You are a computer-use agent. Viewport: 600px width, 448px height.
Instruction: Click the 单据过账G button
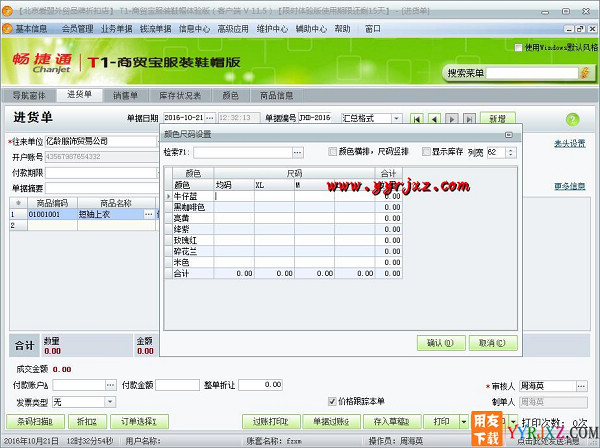click(331, 422)
